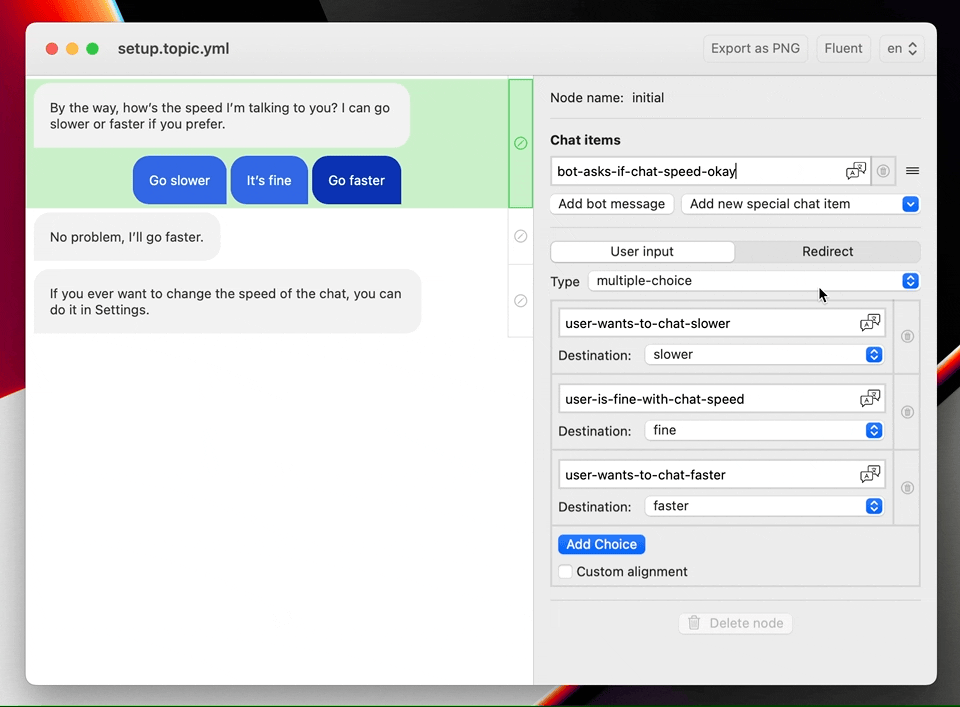Click trash icon next to bot-asks-if-chat-speed-okay item

point(883,171)
